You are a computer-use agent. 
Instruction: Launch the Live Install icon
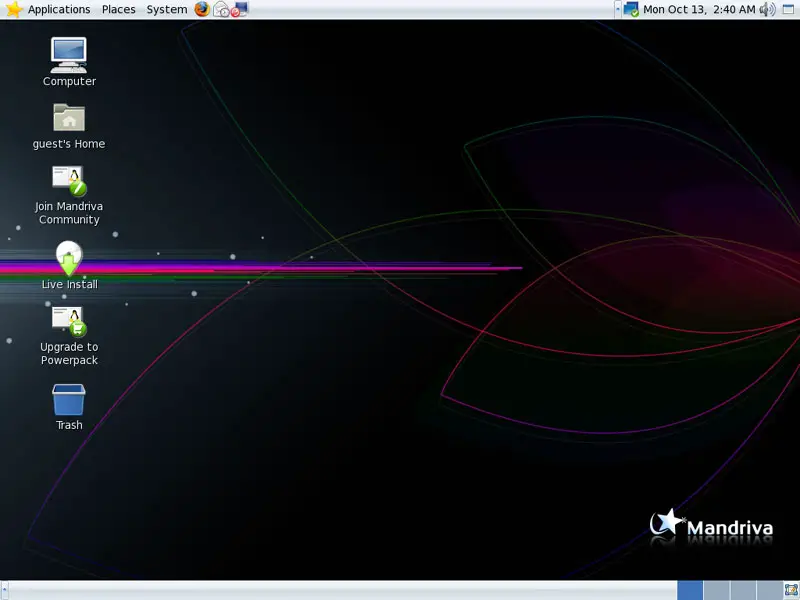click(69, 265)
